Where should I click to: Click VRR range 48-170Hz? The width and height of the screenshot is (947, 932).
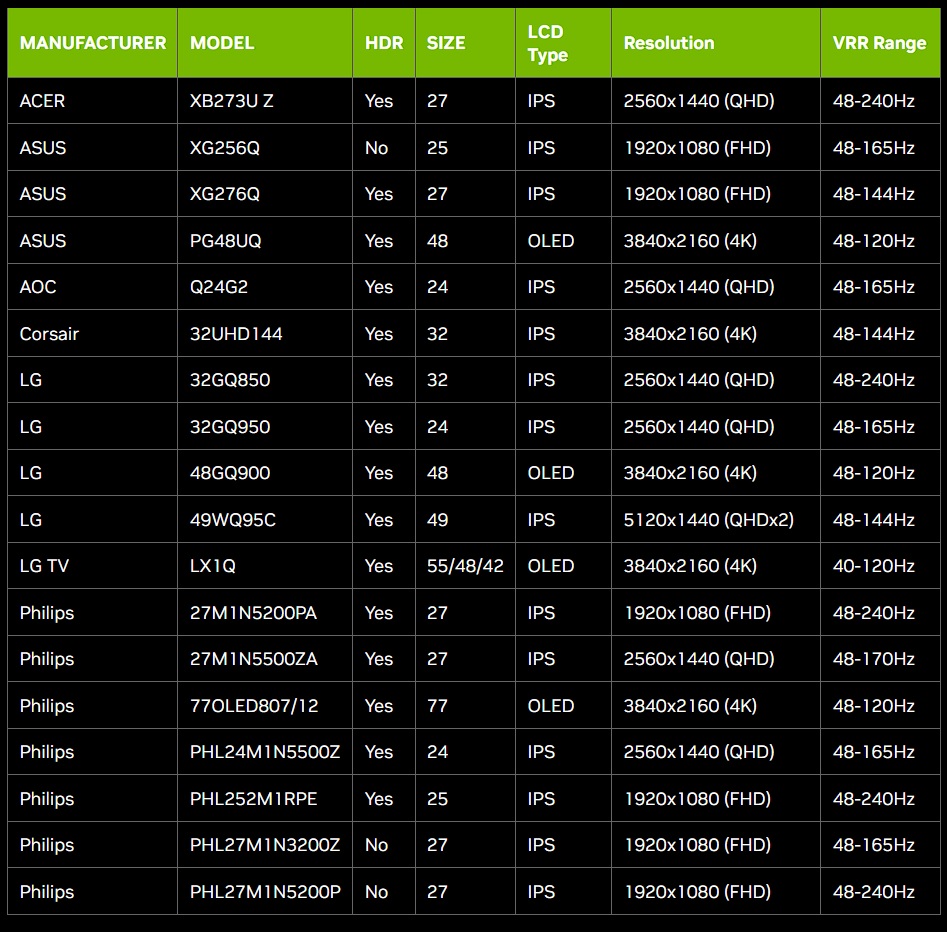point(881,659)
